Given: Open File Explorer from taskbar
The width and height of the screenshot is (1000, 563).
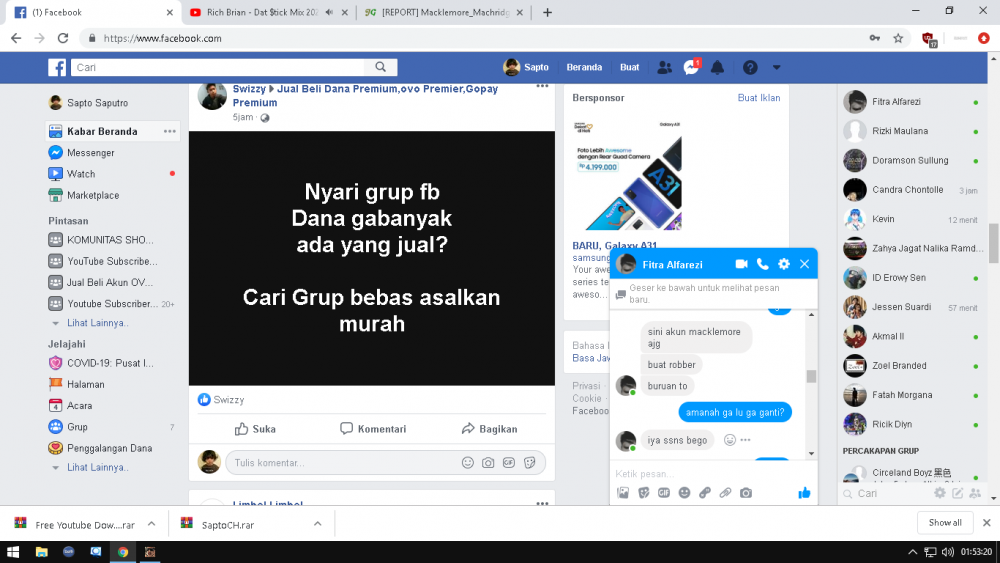Looking at the screenshot, I should coord(41,552).
